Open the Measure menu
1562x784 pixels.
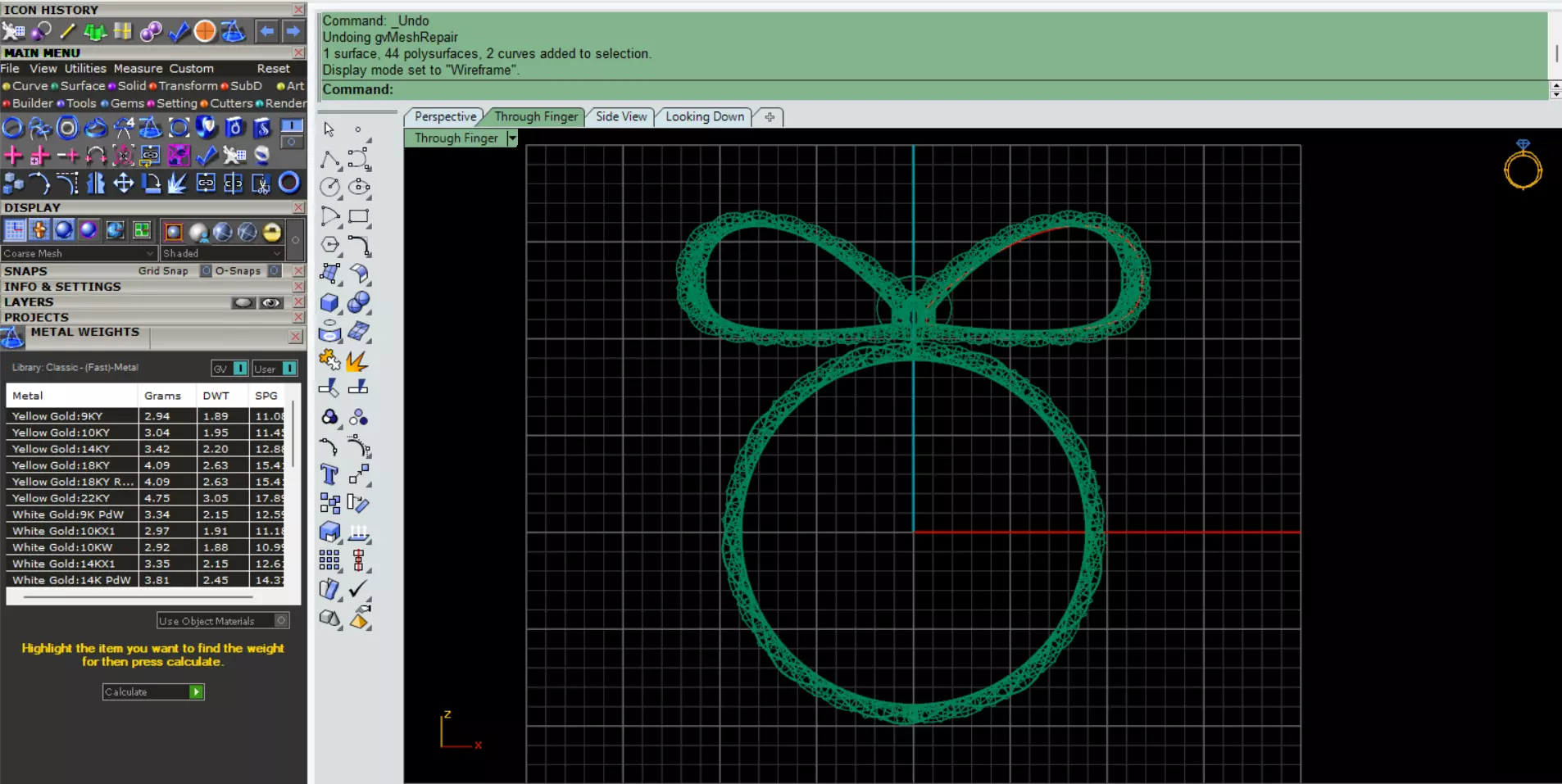pos(138,68)
